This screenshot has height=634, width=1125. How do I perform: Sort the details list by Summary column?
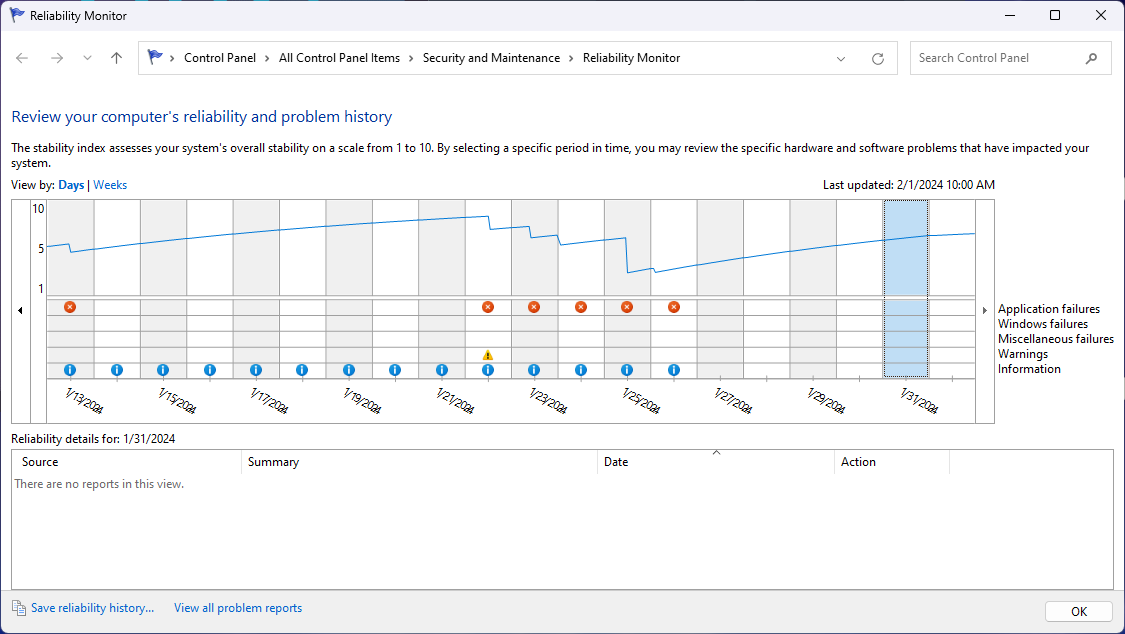[420, 462]
